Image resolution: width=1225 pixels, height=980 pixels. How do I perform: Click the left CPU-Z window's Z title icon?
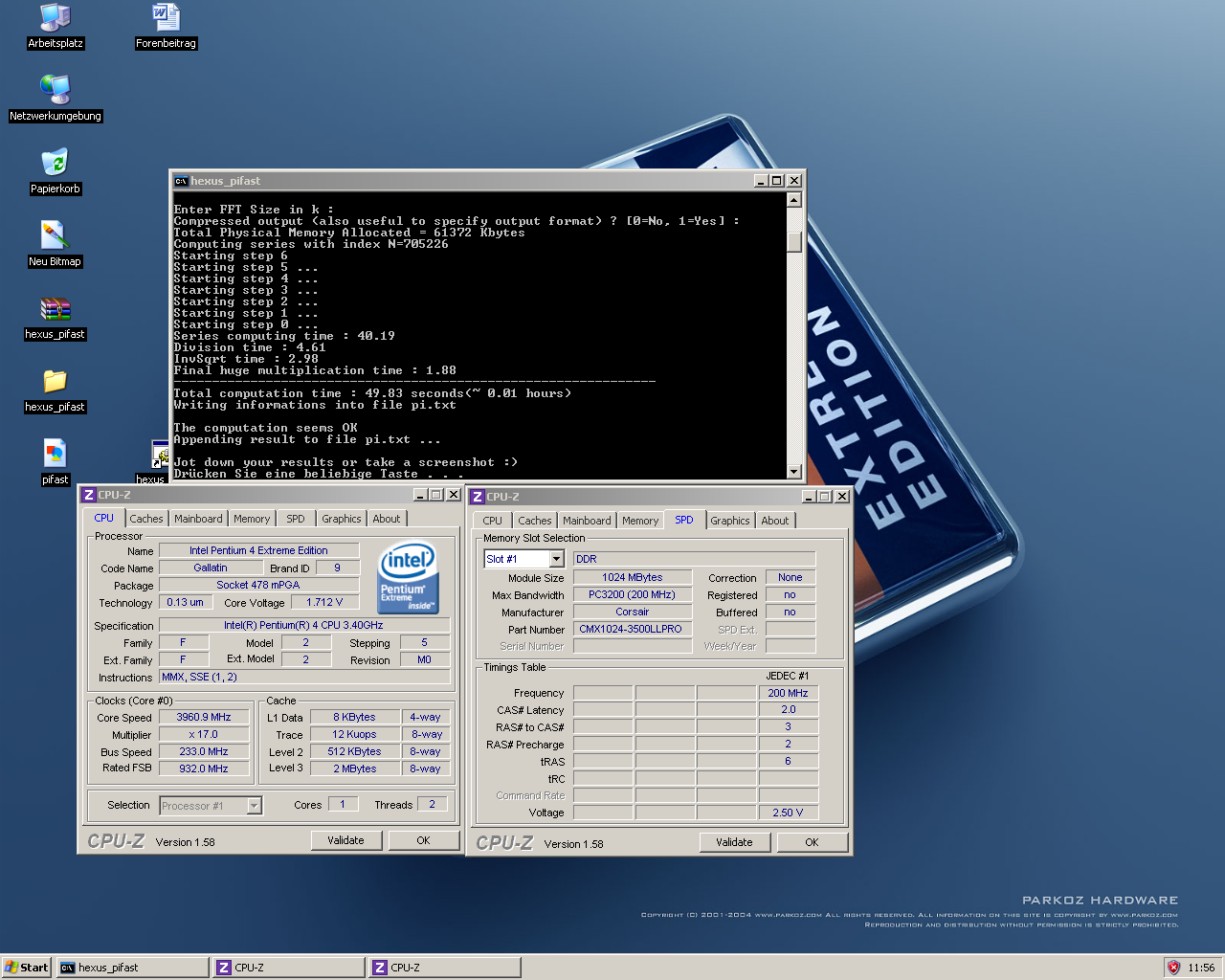pos(89,495)
